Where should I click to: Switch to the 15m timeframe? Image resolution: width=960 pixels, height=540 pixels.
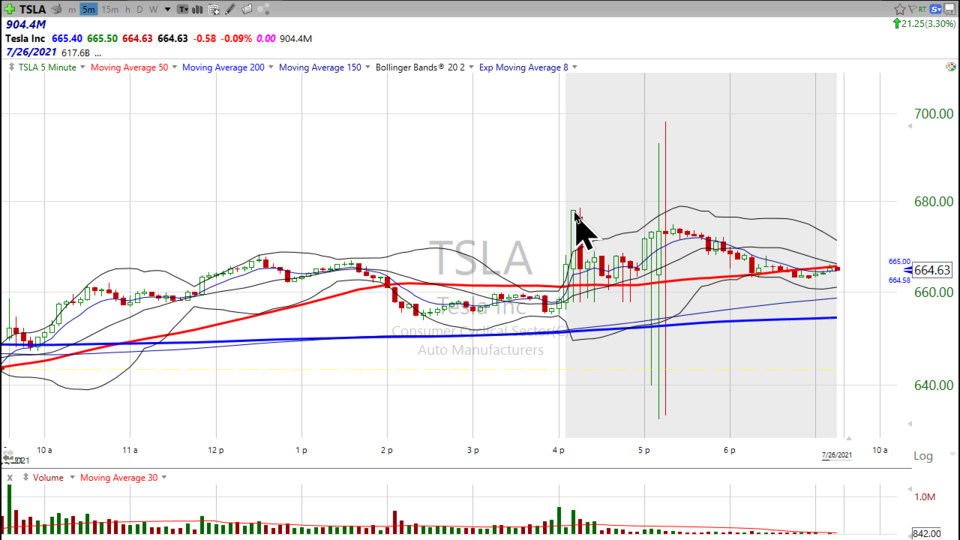(x=110, y=10)
